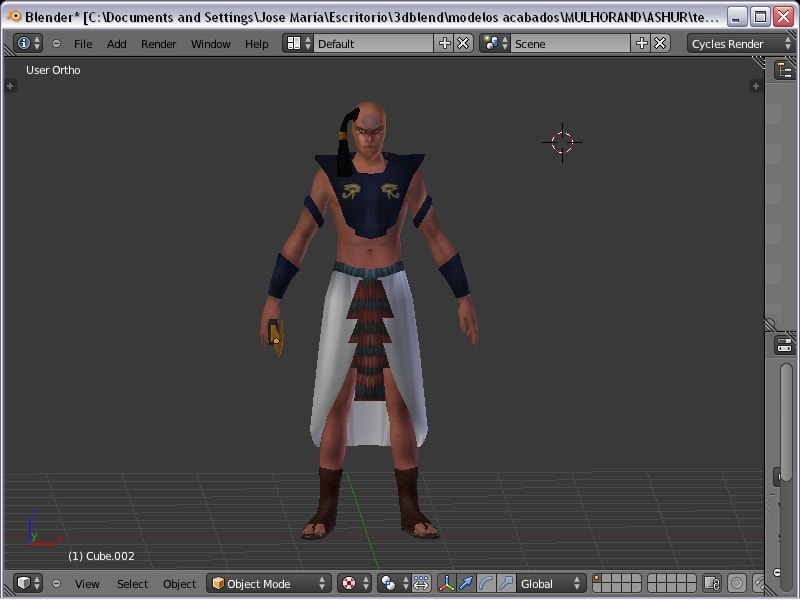Open the pivot point selector
The image size is (800, 600).
coord(394,583)
